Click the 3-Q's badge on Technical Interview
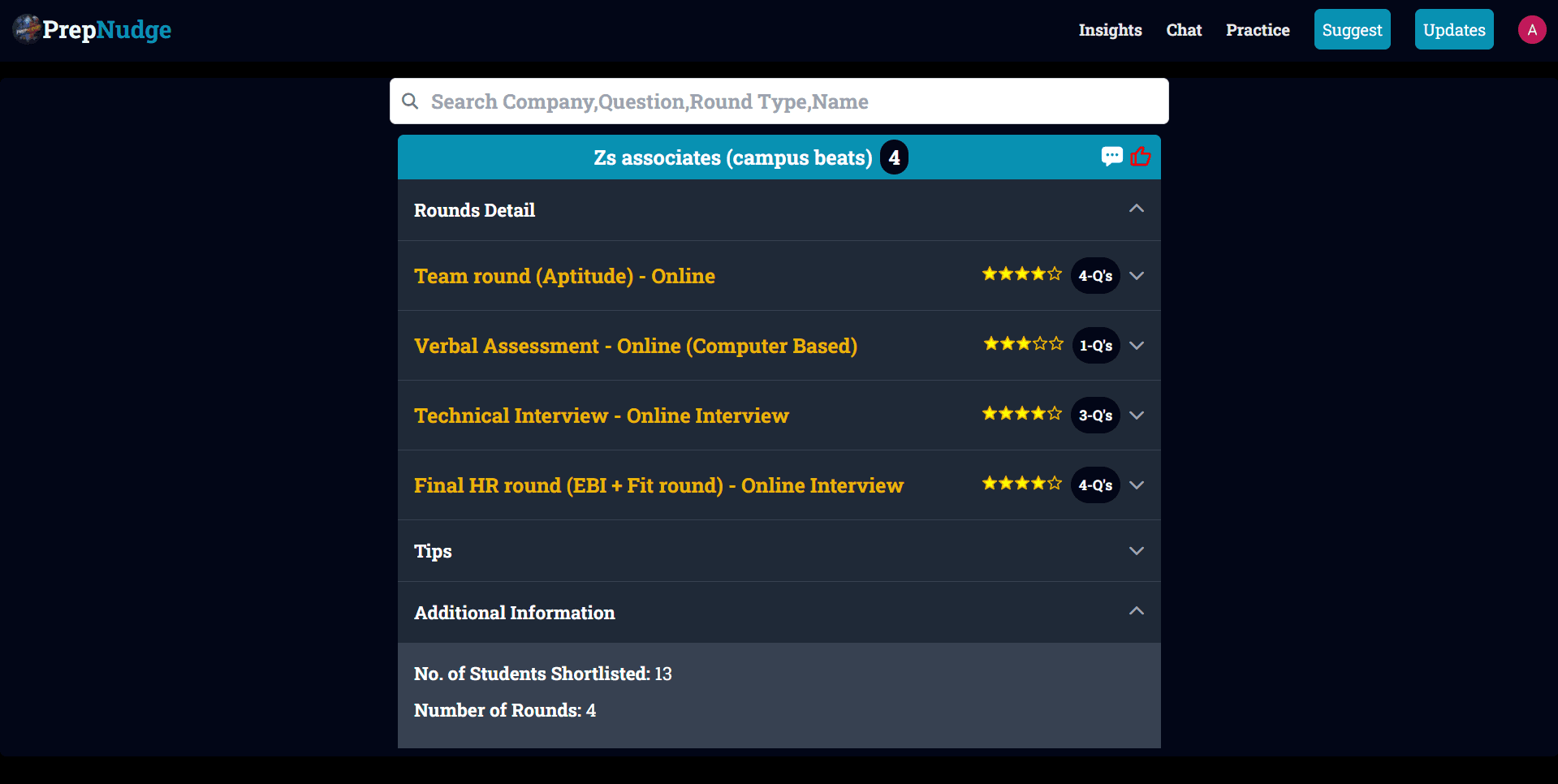Image resolution: width=1558 pixels, height=784 pixels. 1095,416
